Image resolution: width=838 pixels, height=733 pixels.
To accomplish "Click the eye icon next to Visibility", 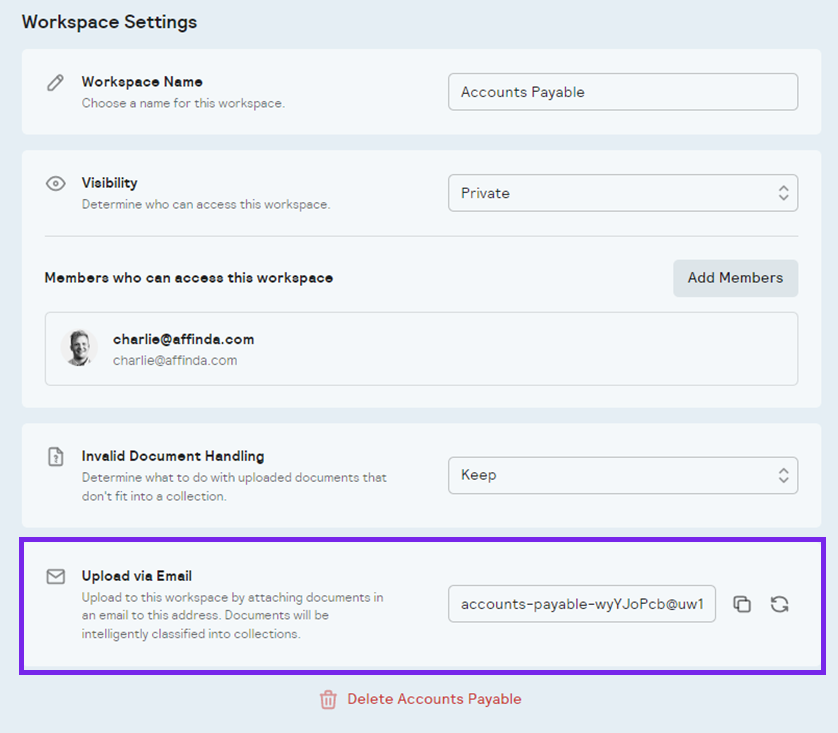I will coord(56,184).
